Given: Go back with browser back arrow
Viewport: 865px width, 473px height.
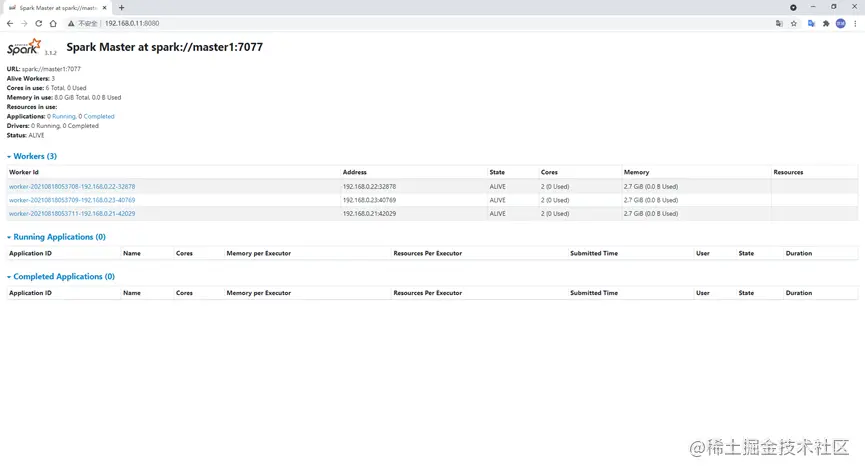Looking at the screenshot, I should coord(10,23).
